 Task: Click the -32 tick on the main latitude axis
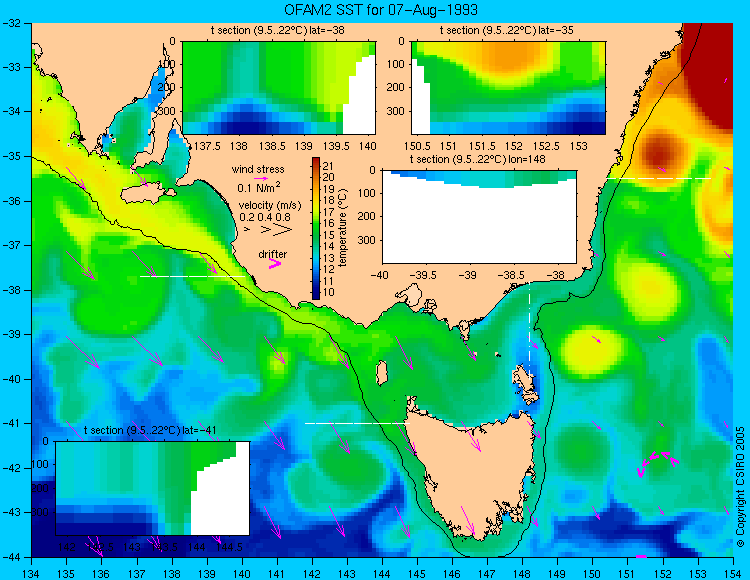coord(11,22)
